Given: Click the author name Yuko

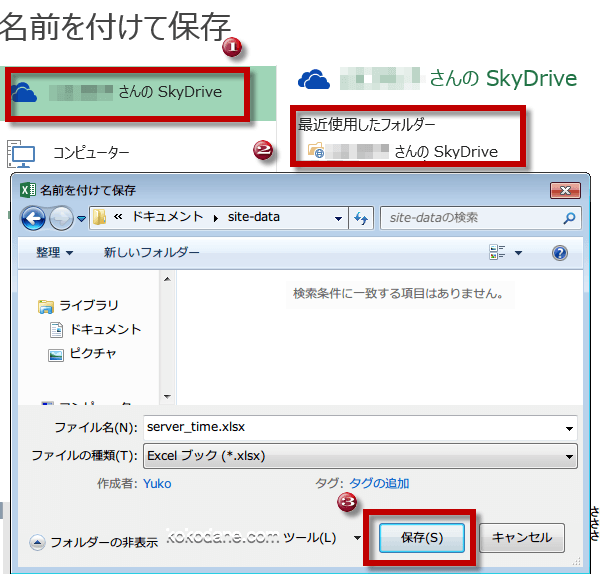Looking at the screenshot, I should (157, 484).
